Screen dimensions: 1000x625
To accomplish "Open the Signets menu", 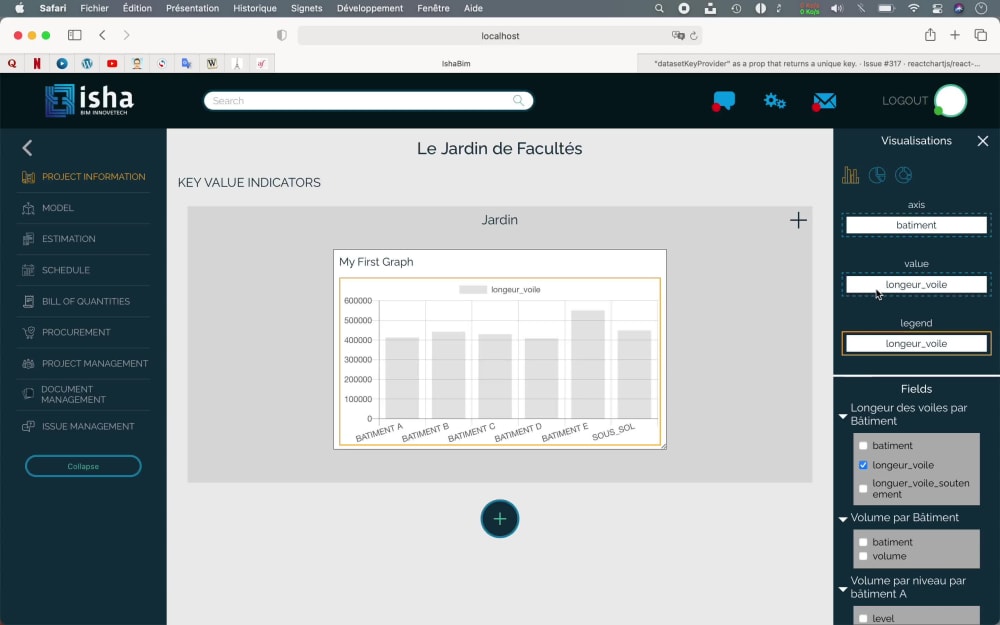I will 306,8.
